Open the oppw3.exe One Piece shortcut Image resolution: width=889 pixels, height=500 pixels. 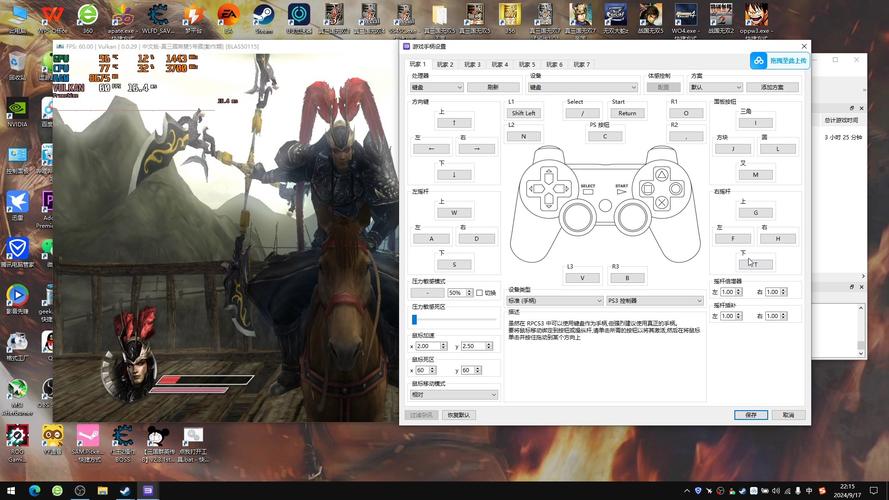(755, 18)
